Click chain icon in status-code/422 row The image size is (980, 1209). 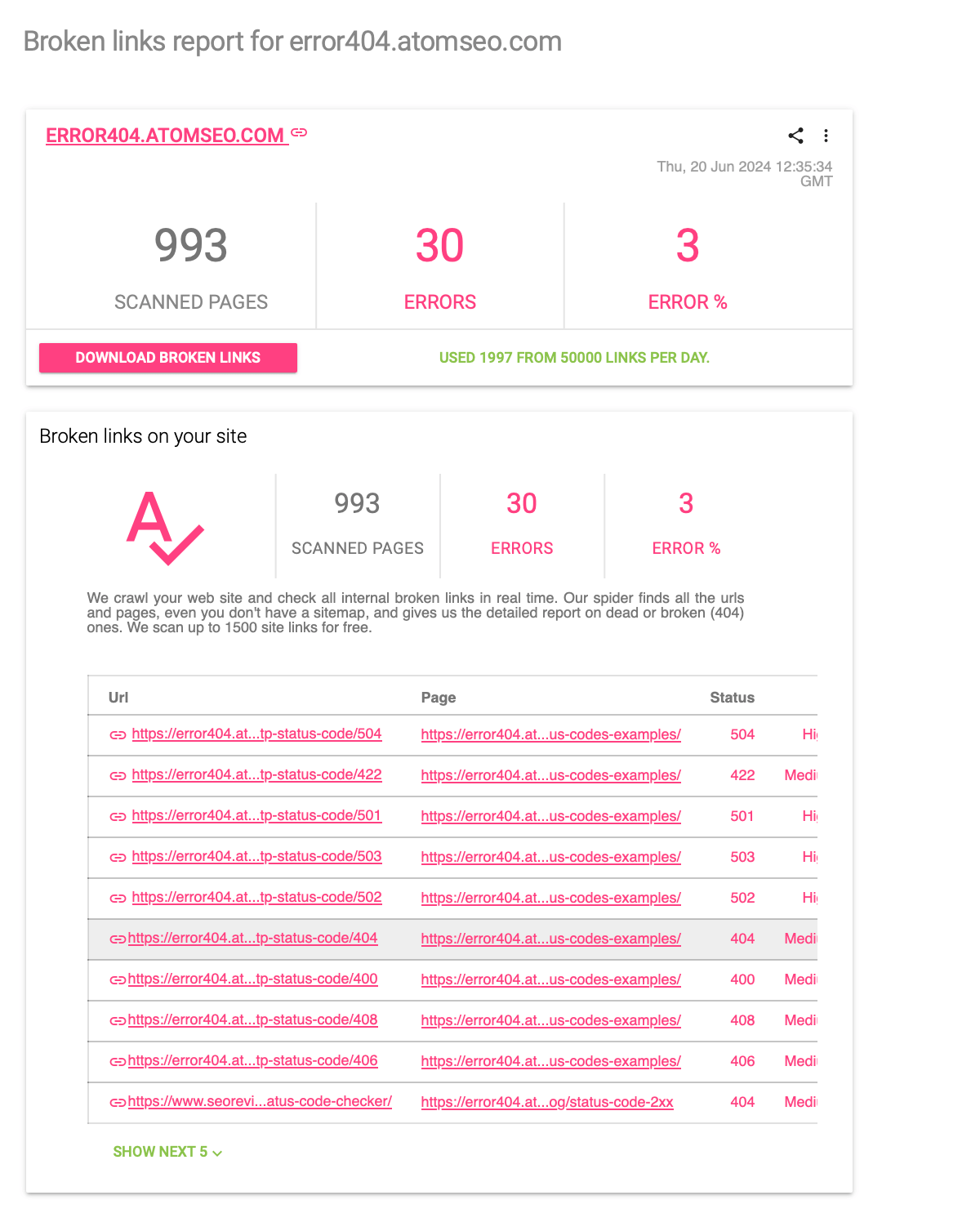(118, 775)
